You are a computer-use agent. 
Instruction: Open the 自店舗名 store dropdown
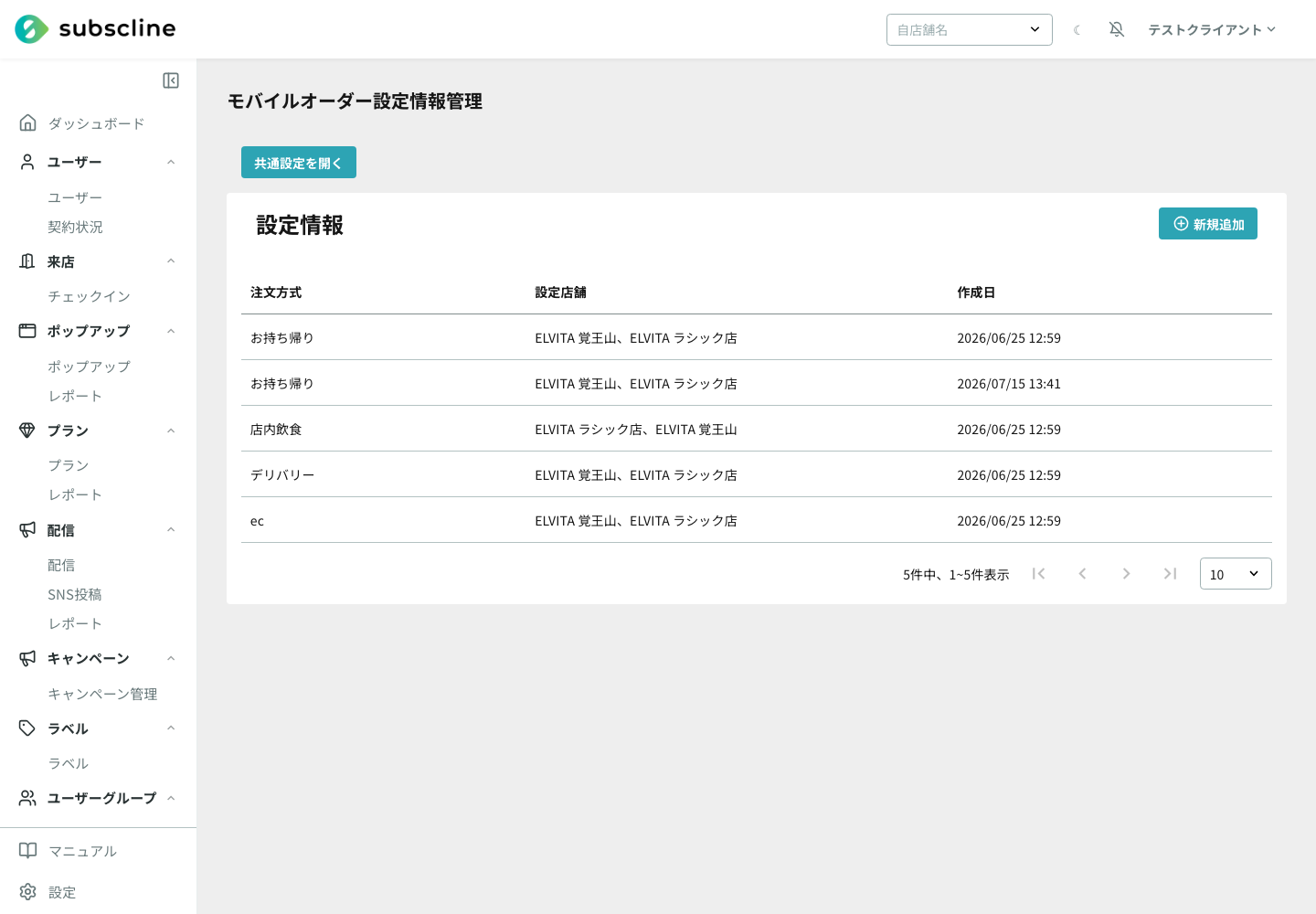click(x=970, y=30)
